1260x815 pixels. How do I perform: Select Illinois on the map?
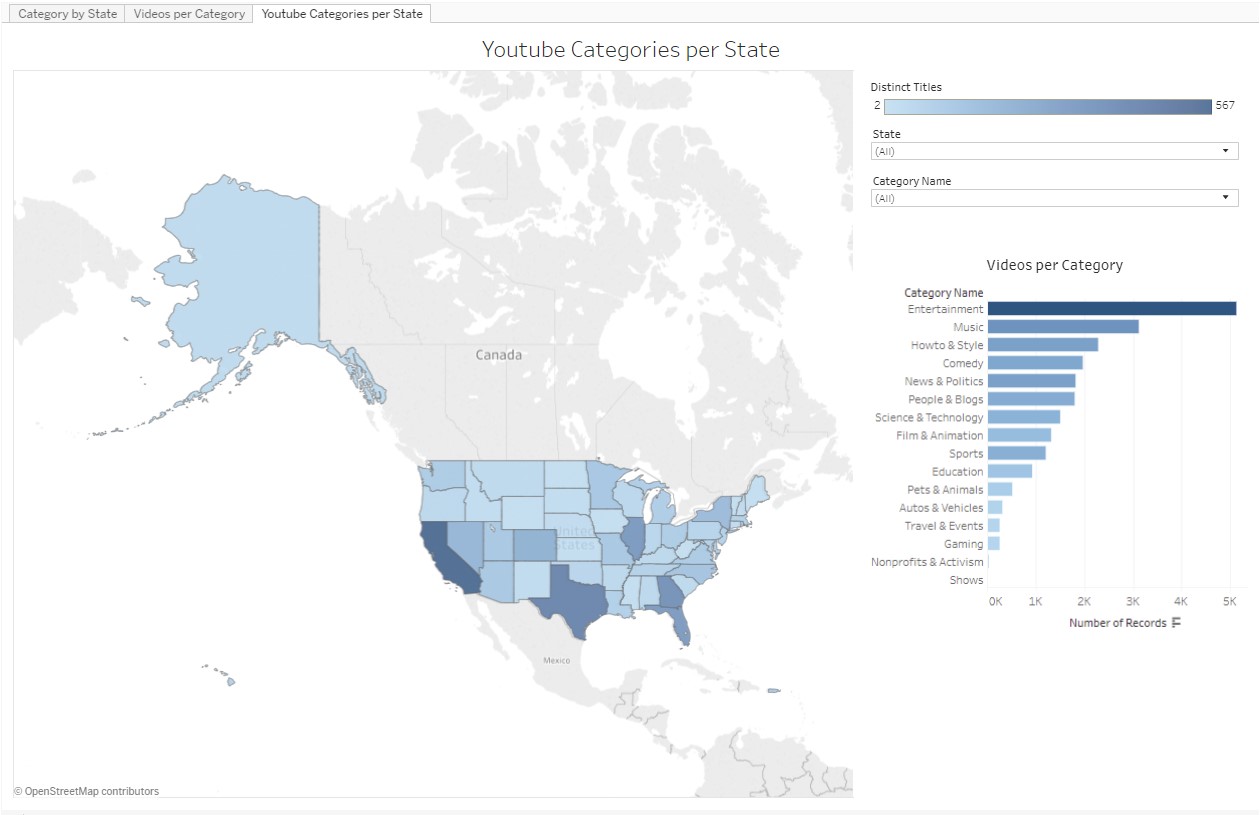[x=633, y=539]
